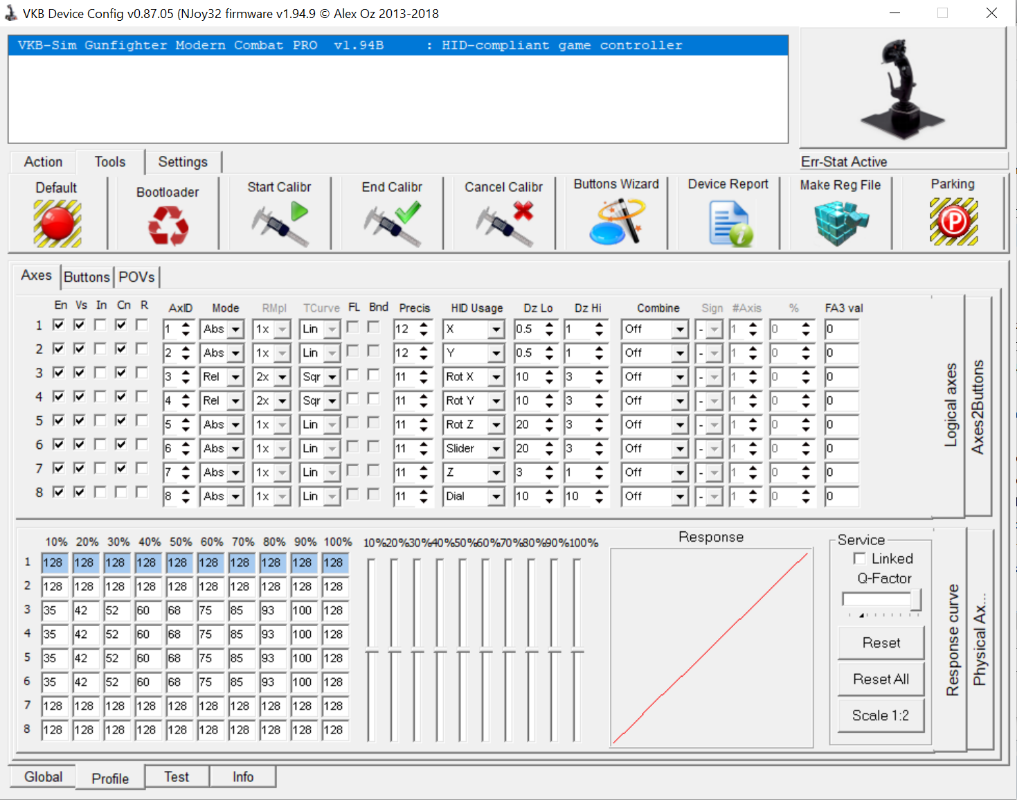The image size is (1017, 800).
Task: Click row 5 curve cell under 90%
Action: pyautogui.click(x=304, y=658)
